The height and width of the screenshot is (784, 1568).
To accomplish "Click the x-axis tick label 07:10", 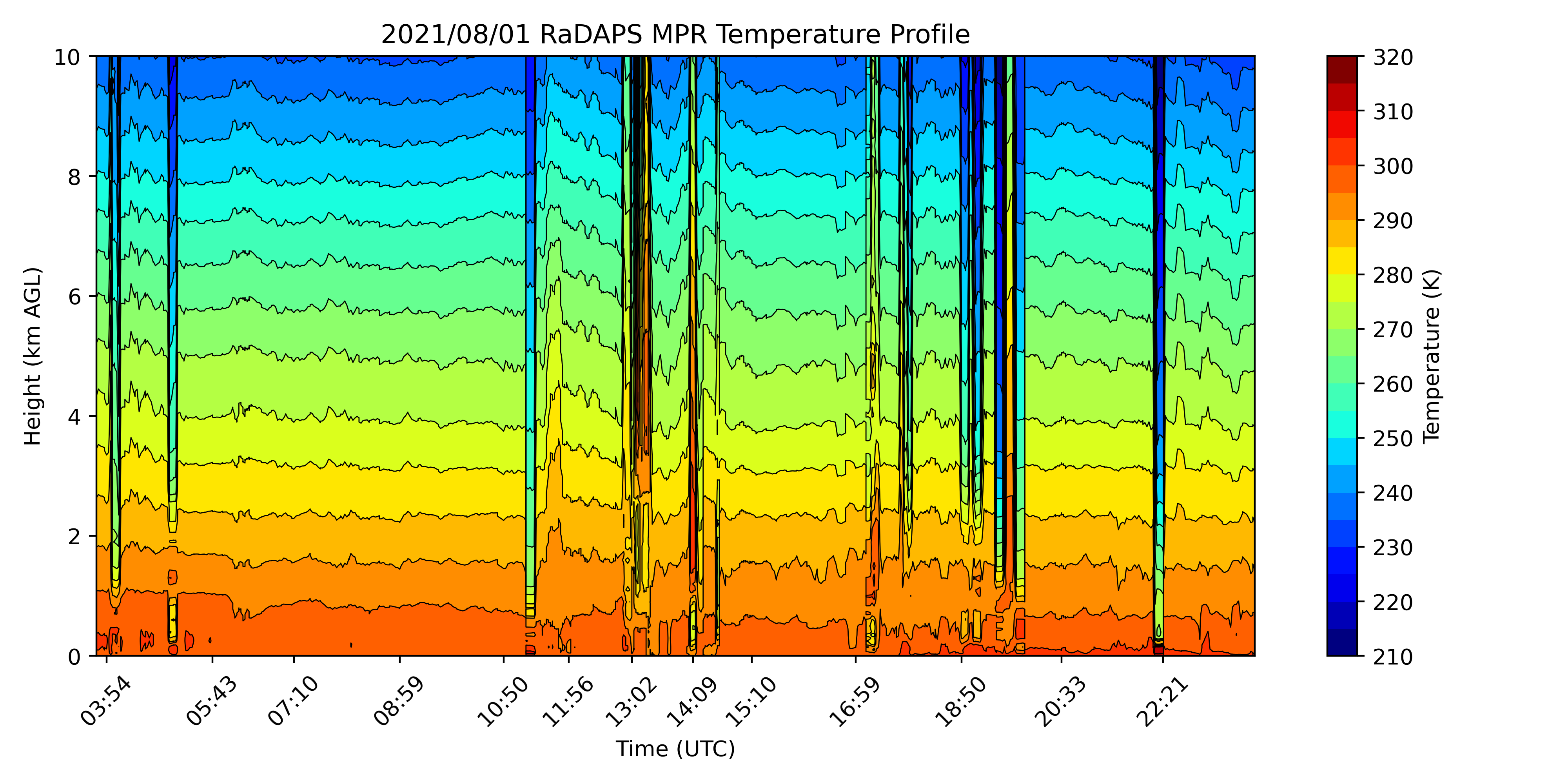I will tap(293, 701).
